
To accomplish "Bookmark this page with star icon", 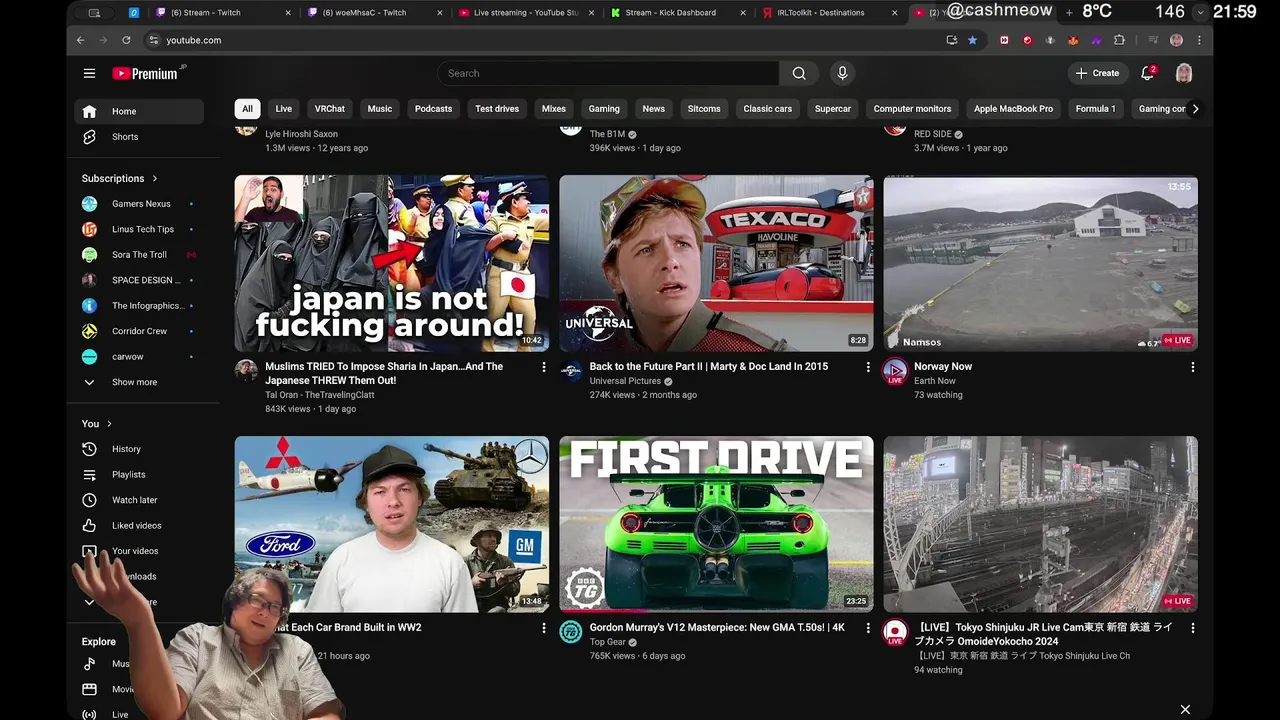I will 972,40.
